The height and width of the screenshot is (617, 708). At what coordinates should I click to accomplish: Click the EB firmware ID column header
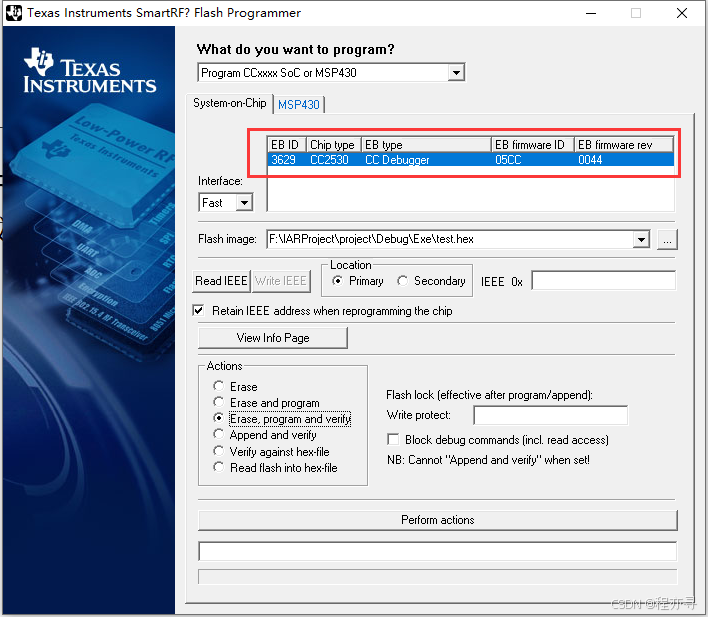[533, 145]
